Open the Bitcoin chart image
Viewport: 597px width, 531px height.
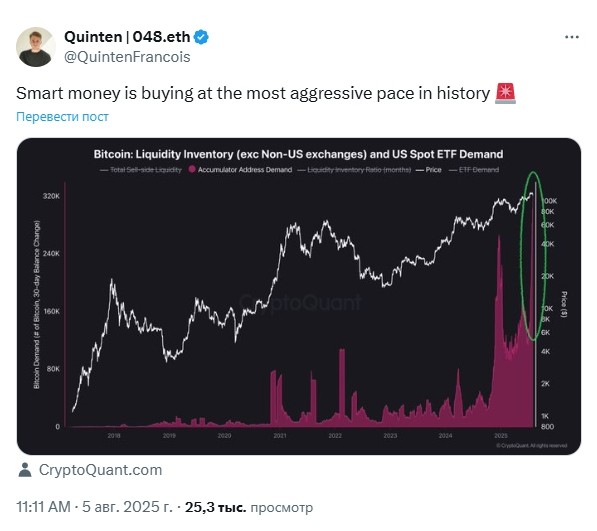point(299,296)
